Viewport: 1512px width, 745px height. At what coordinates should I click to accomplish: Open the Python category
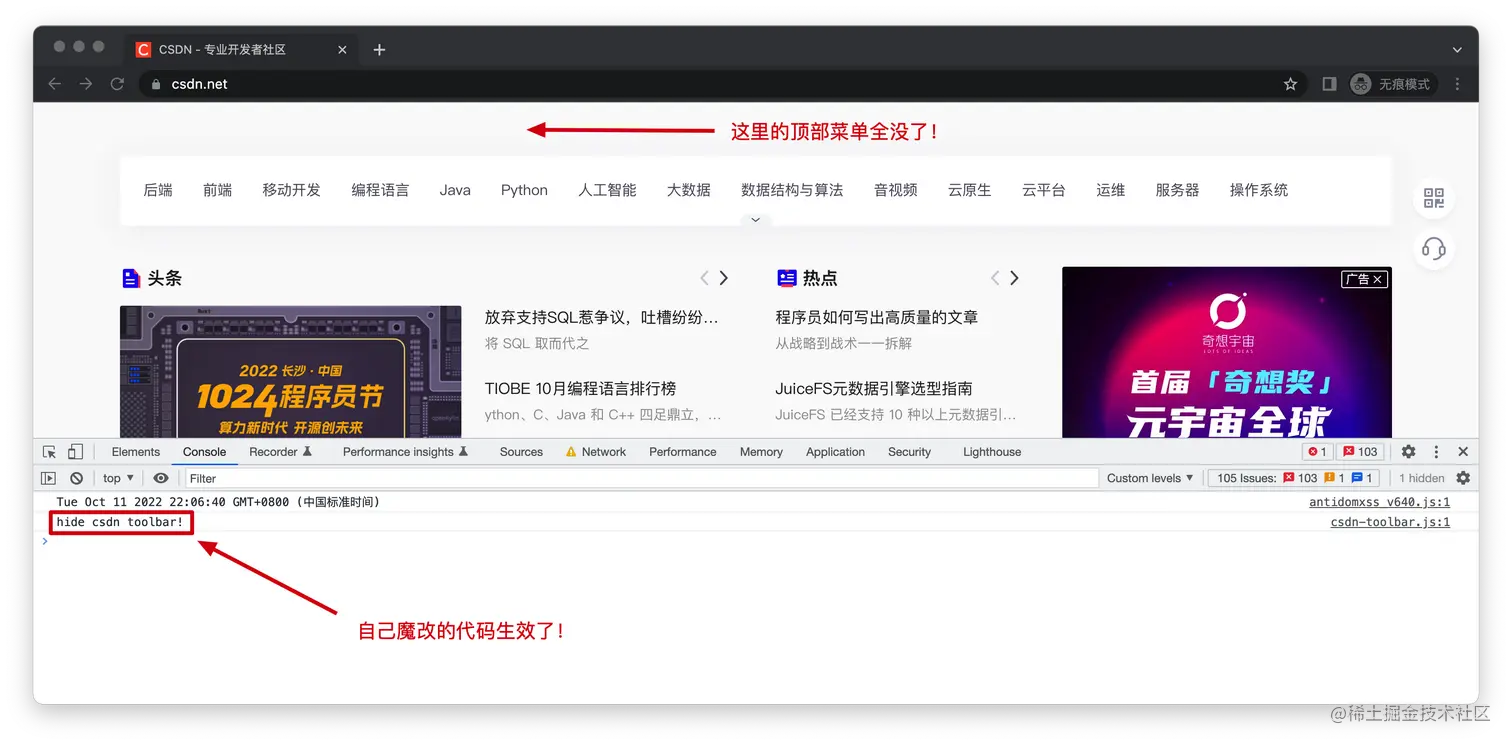(524, 190)
